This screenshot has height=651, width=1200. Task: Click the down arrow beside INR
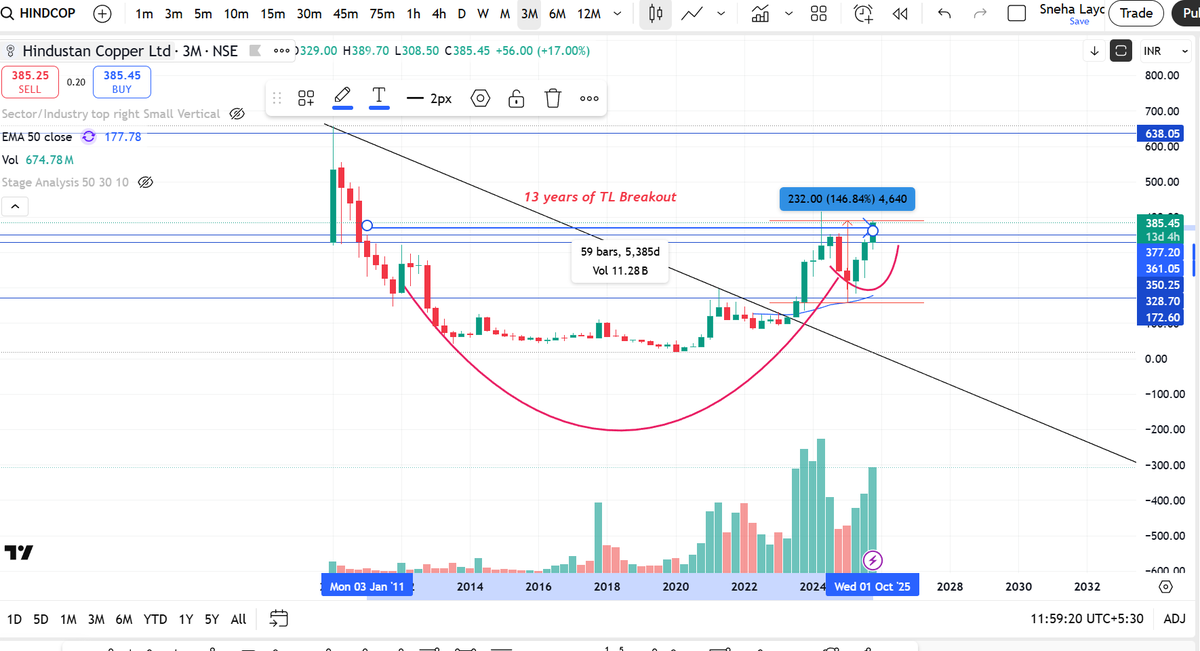pyautogui.click(x=1095, y=51)
